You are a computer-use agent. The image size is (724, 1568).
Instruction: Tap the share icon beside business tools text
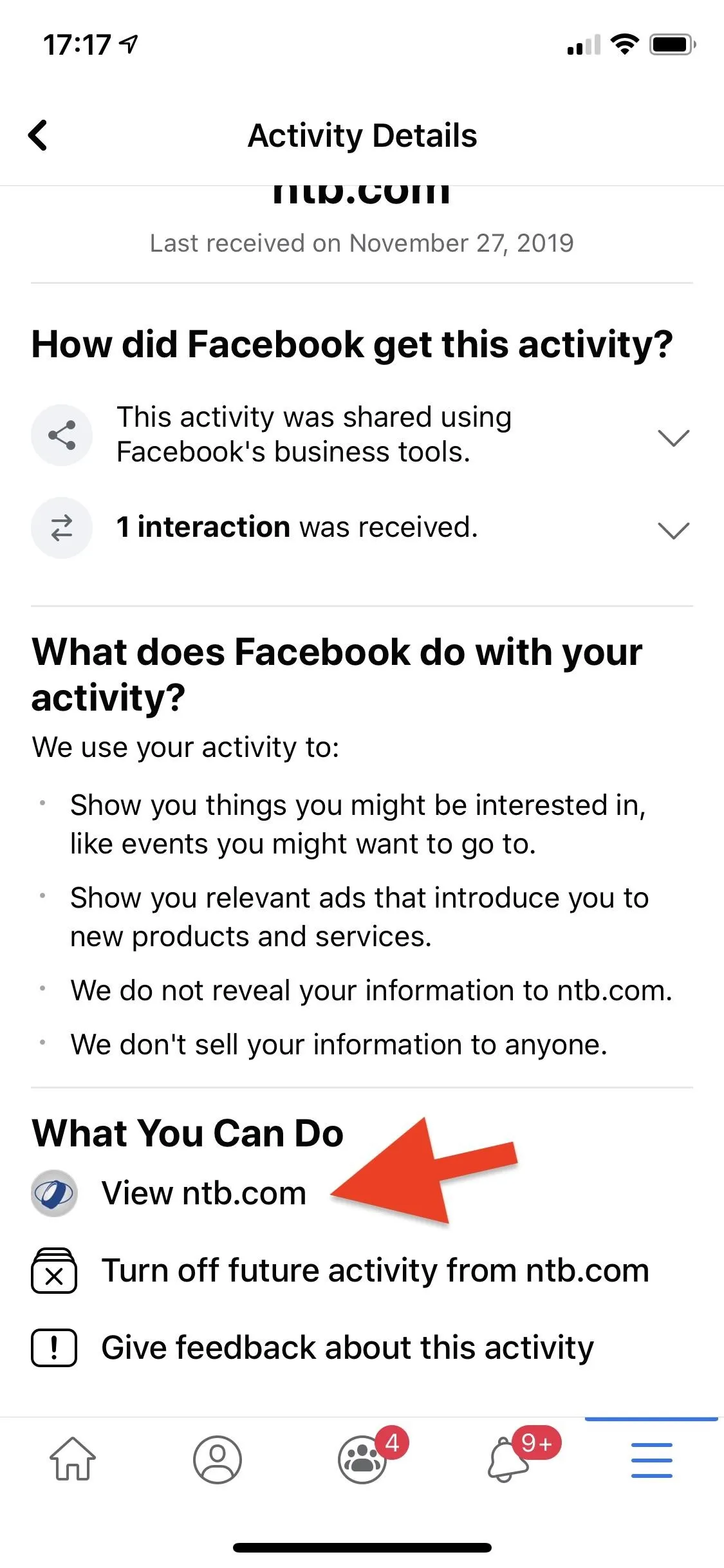(x=62, y=435)
